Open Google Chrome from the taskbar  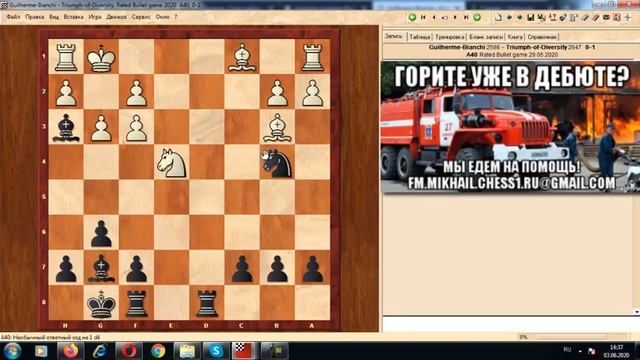(x=158, y=351)
